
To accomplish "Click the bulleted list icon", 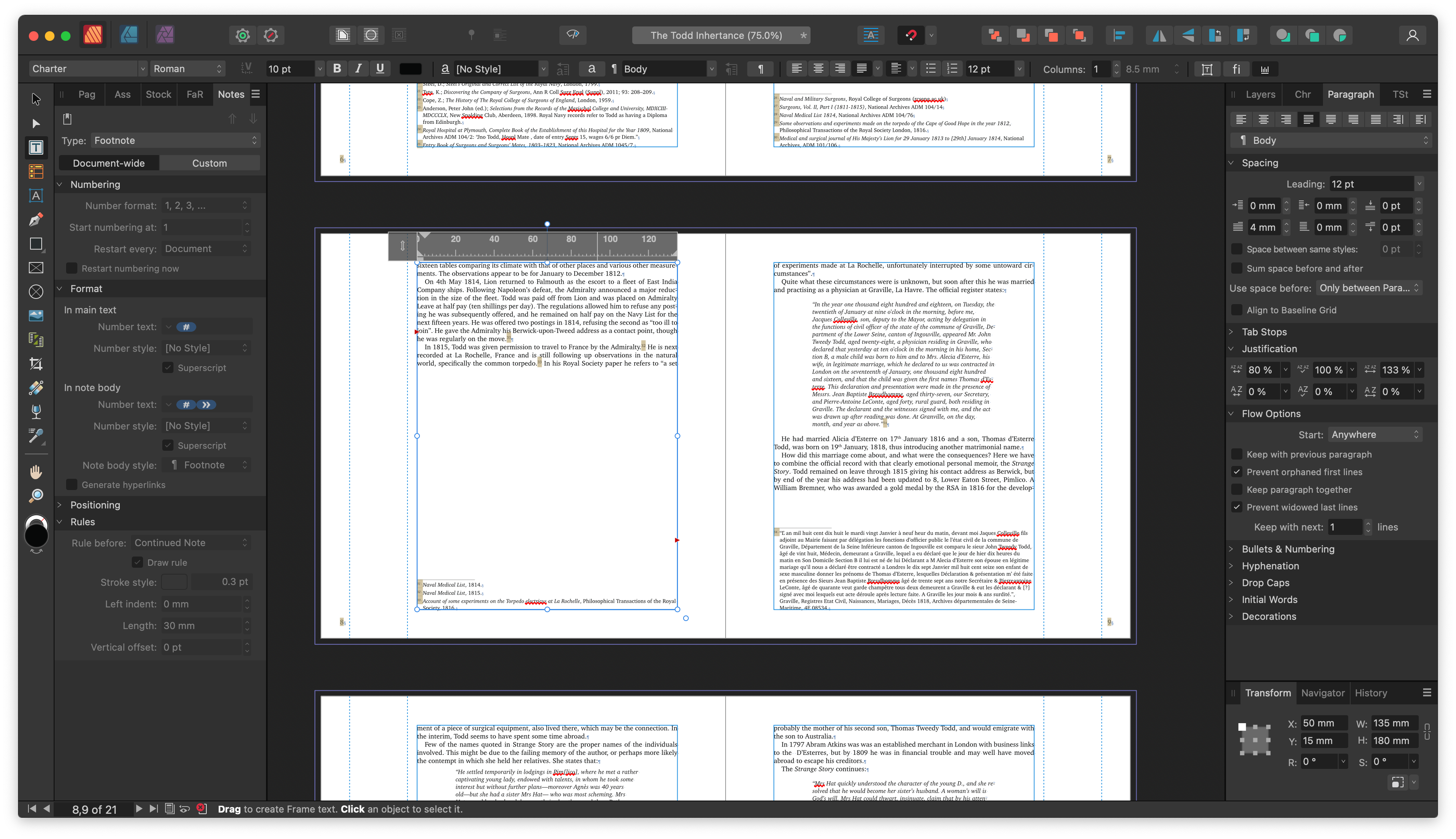I will [930, 69].
